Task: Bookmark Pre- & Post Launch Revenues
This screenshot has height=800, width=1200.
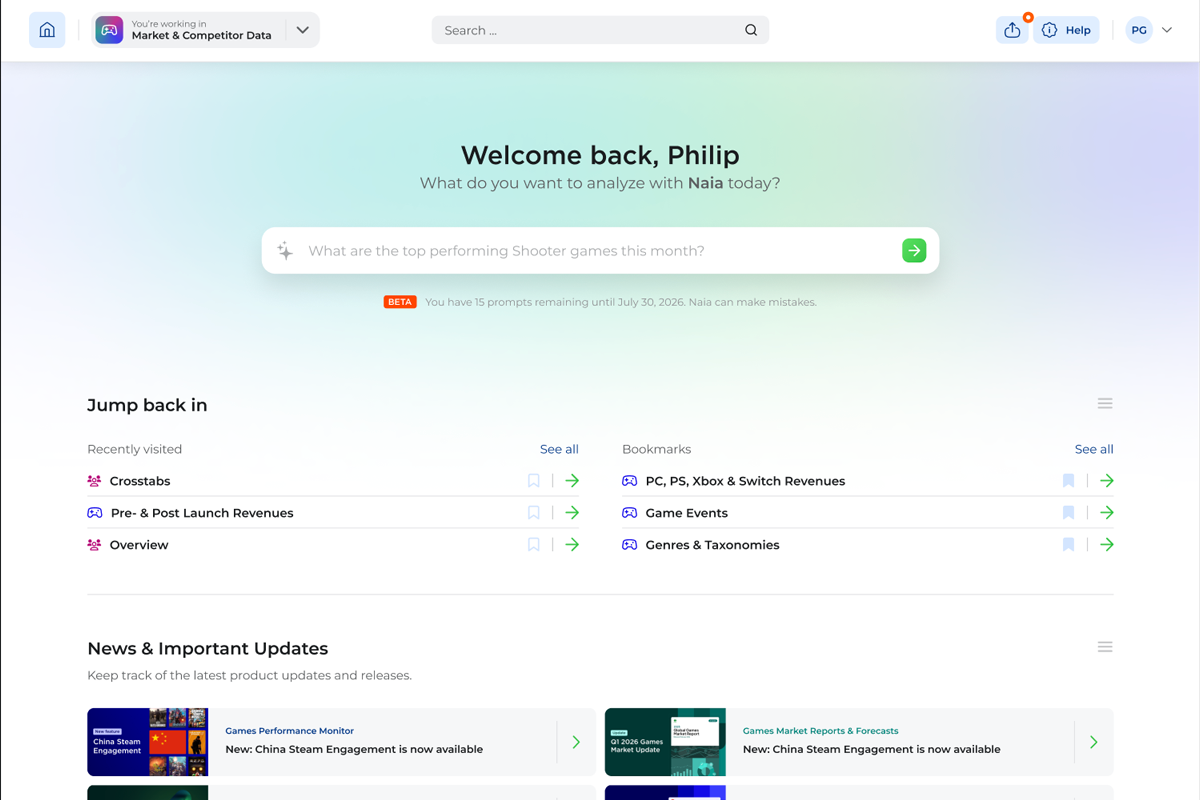Action: coord(534,513)
